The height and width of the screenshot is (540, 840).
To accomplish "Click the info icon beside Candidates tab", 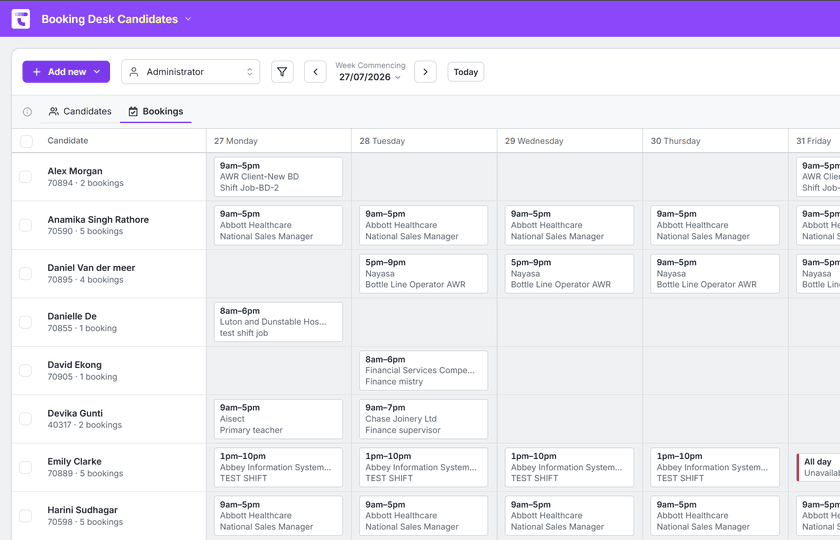I will point(27,111).
